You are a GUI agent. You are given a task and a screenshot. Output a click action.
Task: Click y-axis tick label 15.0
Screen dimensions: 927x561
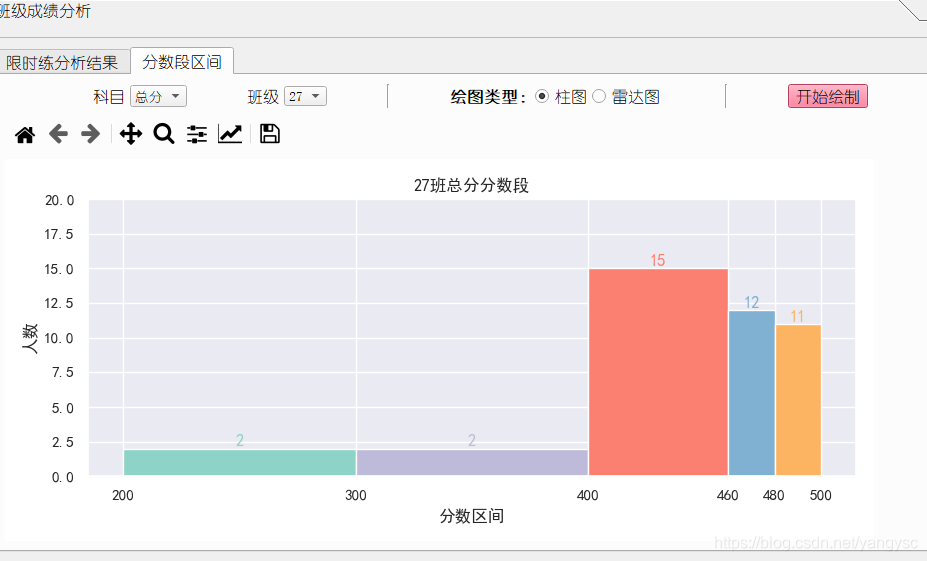click(x=60, y=270)
